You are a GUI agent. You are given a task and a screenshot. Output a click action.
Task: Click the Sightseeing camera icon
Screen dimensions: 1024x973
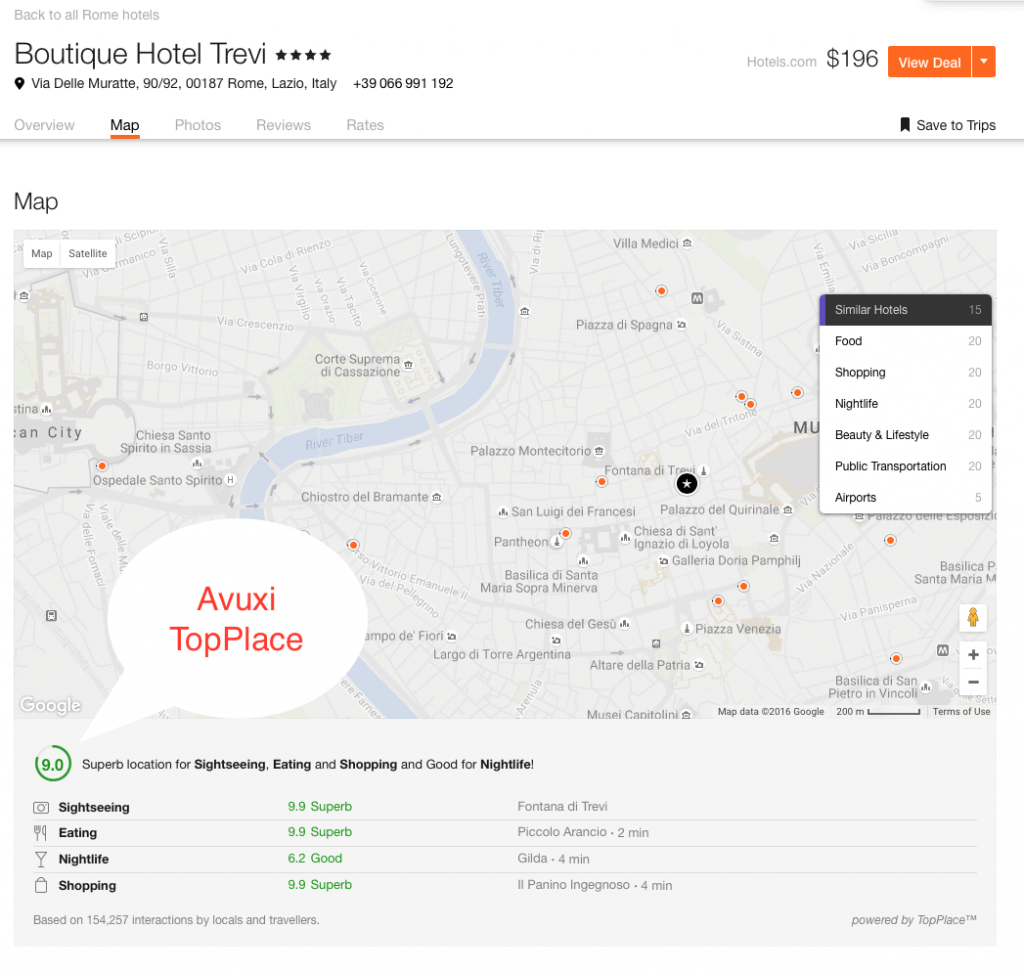(41, 808)
